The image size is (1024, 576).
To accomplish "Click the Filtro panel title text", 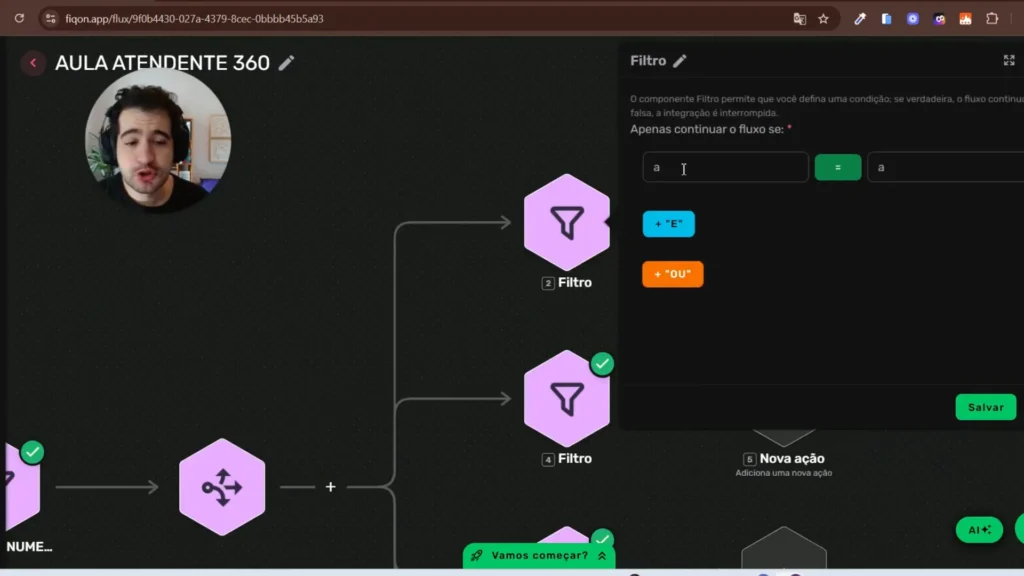I will (648, 61).
